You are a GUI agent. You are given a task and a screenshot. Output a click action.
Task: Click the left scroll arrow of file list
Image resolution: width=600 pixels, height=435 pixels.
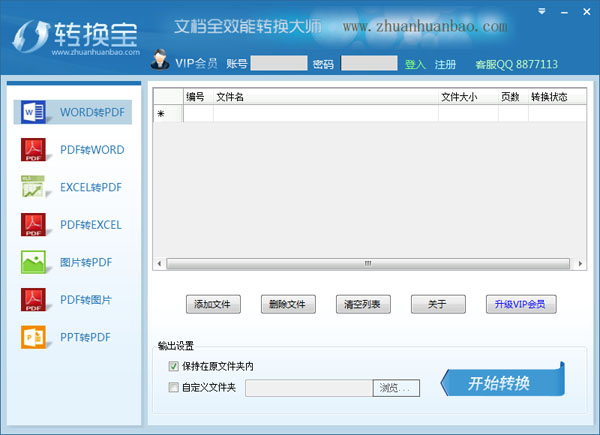tap(159, 264)
